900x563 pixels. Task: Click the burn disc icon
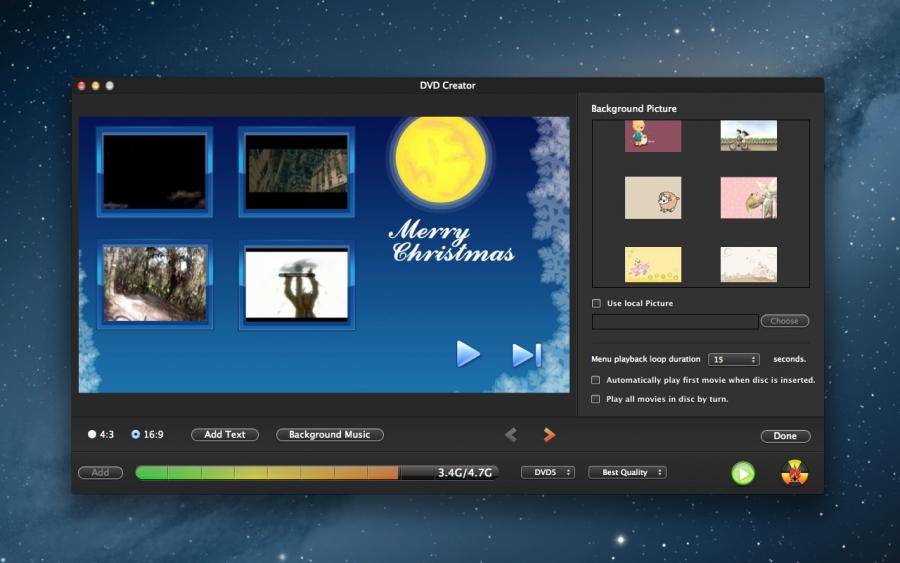[795, 473]
